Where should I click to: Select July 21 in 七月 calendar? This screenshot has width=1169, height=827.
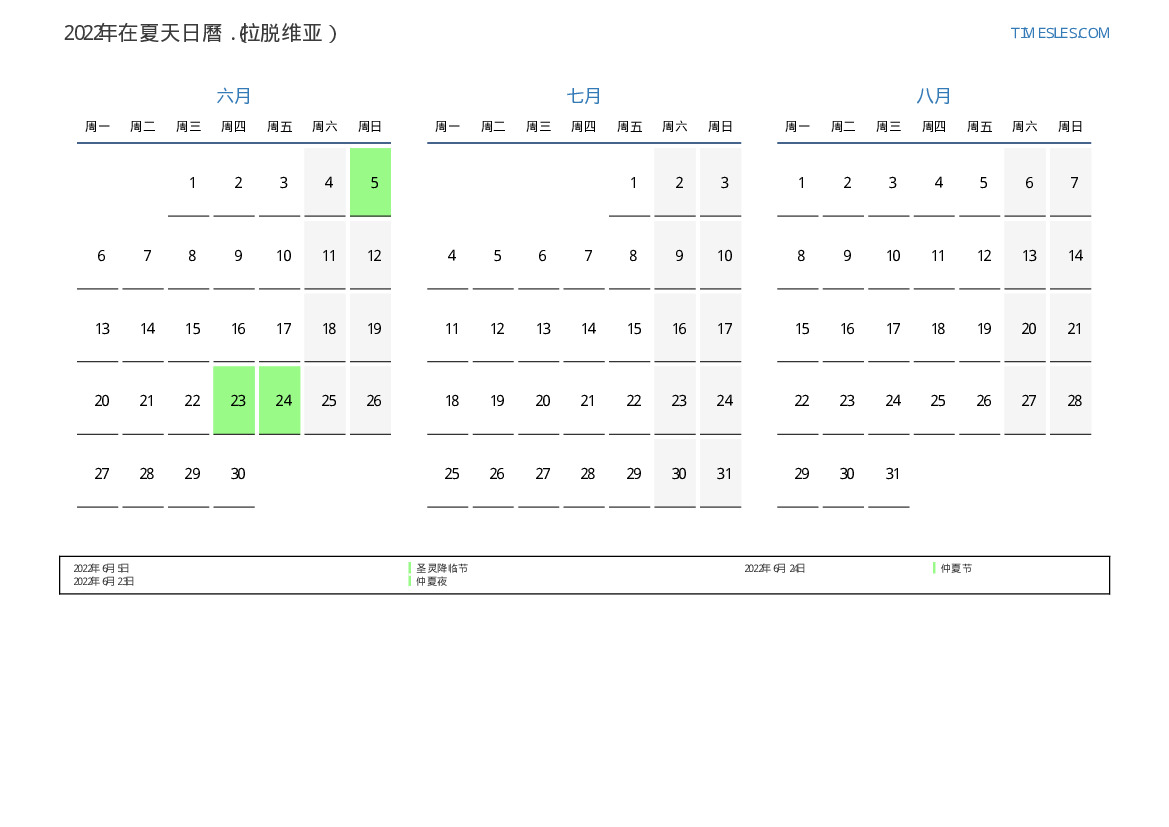point(584,400)
